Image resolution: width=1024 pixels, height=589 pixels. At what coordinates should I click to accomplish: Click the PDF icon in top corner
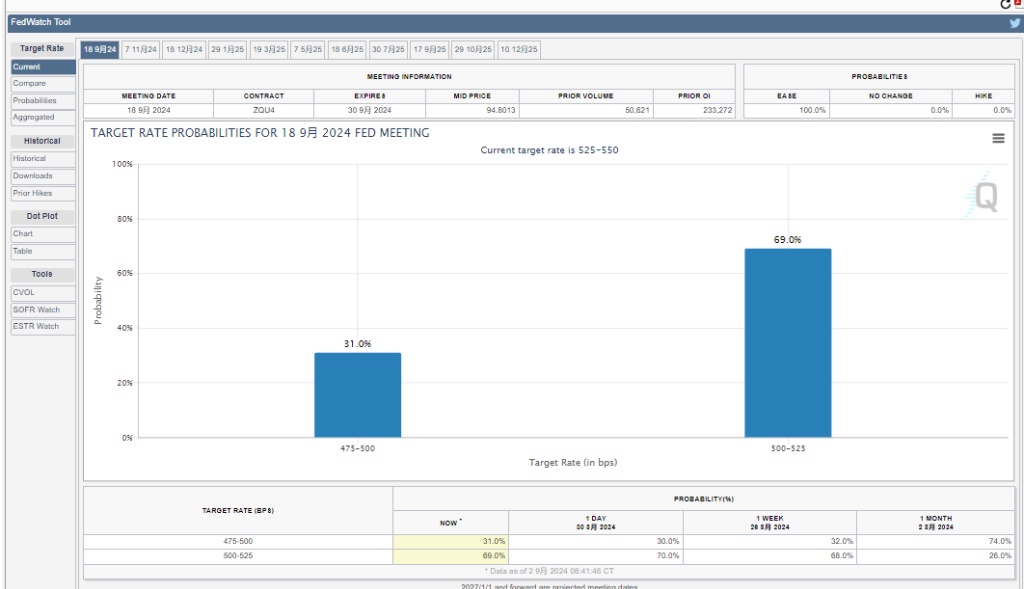click(1019, 4)
